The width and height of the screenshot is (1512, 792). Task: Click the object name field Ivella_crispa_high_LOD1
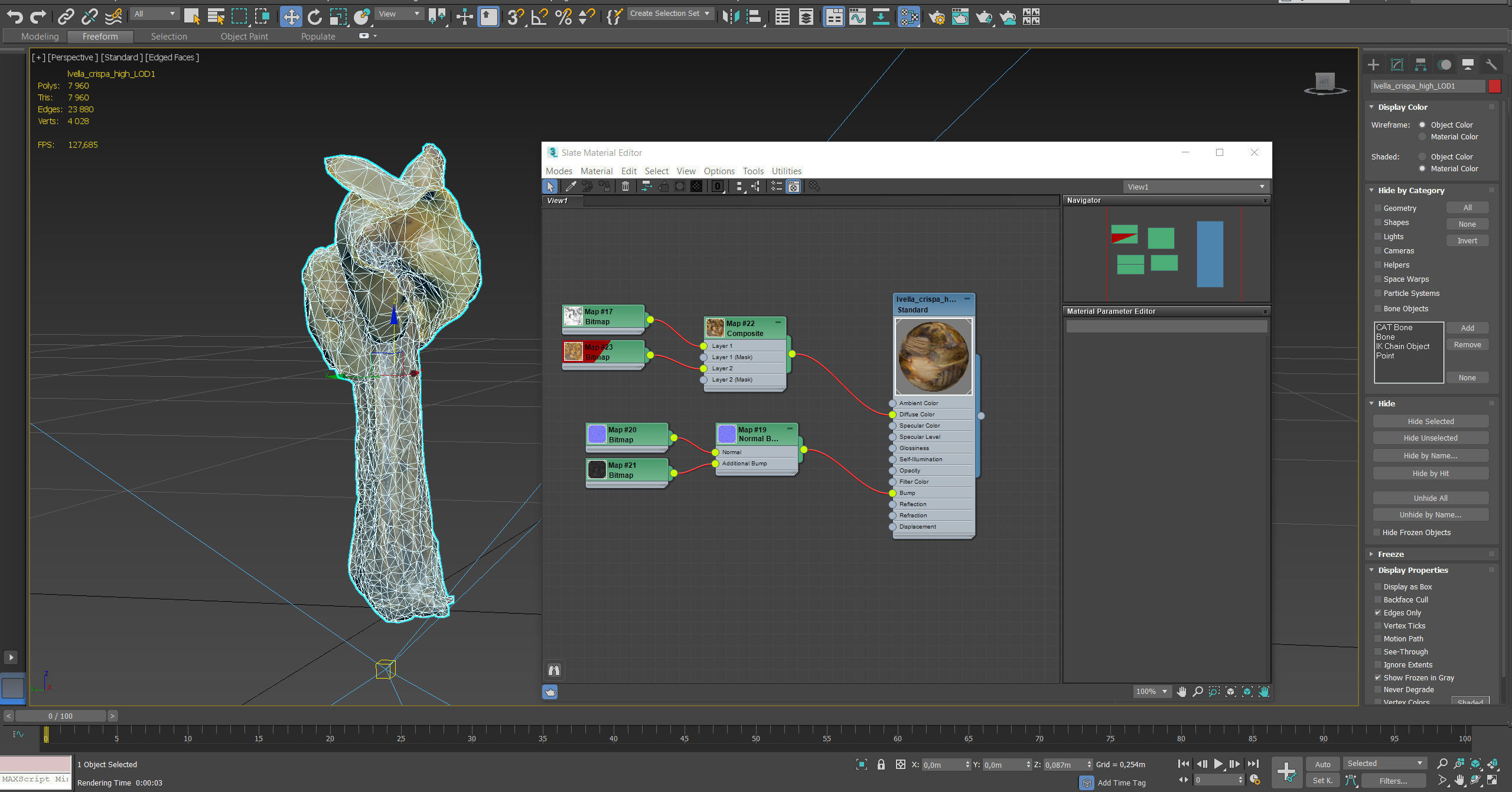tap(1428, 86)
